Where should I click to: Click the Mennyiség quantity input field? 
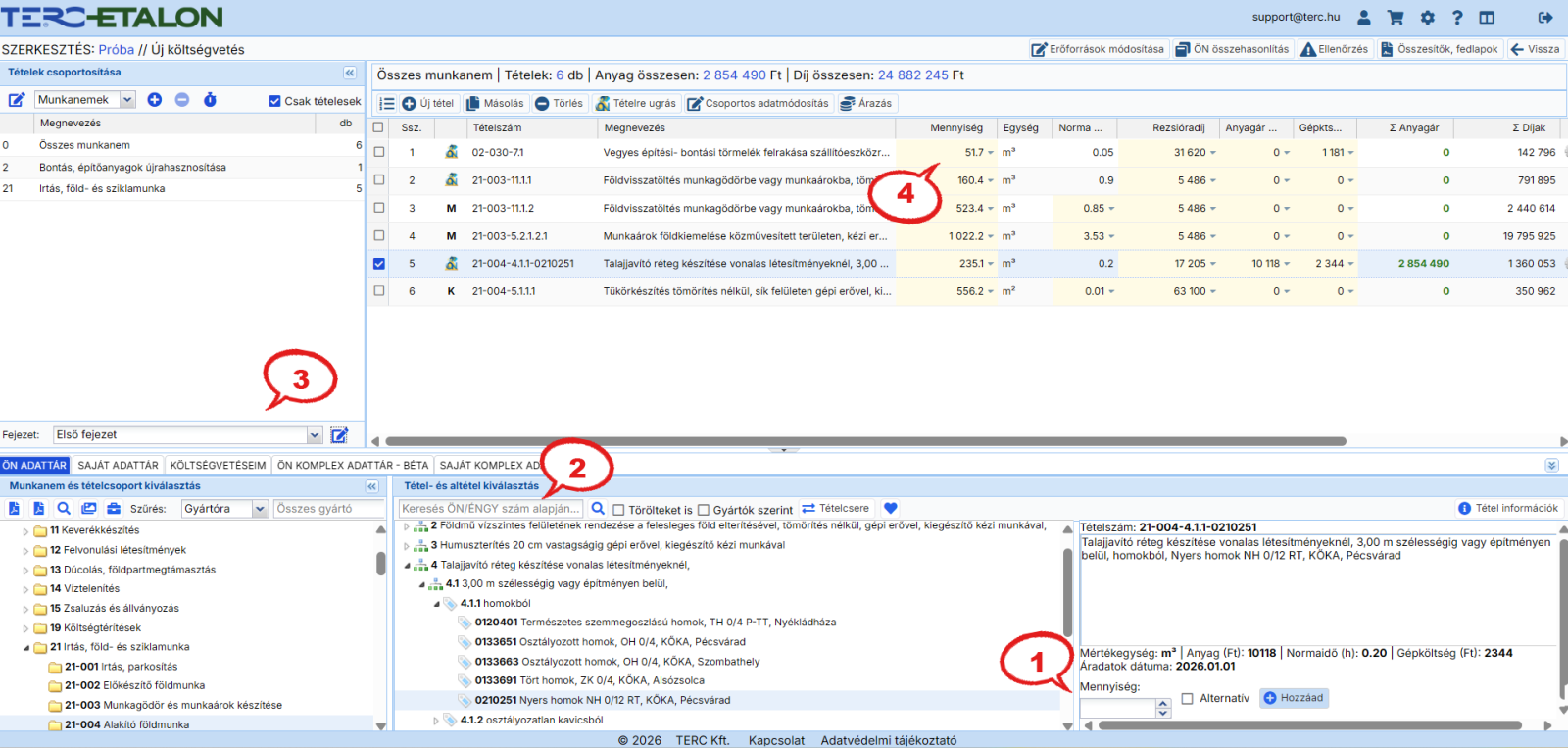(x=1117, y=707)
